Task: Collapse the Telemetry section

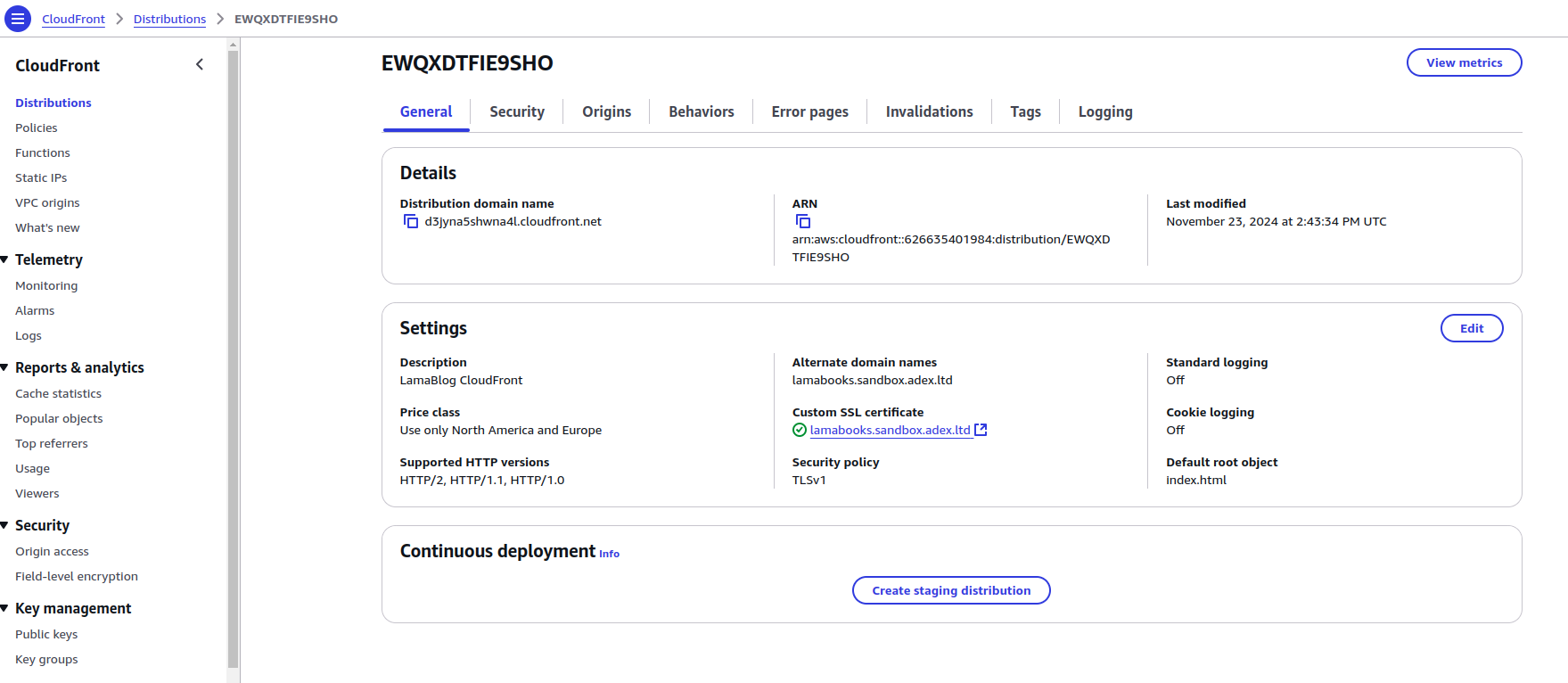Action: pos(4,259)
